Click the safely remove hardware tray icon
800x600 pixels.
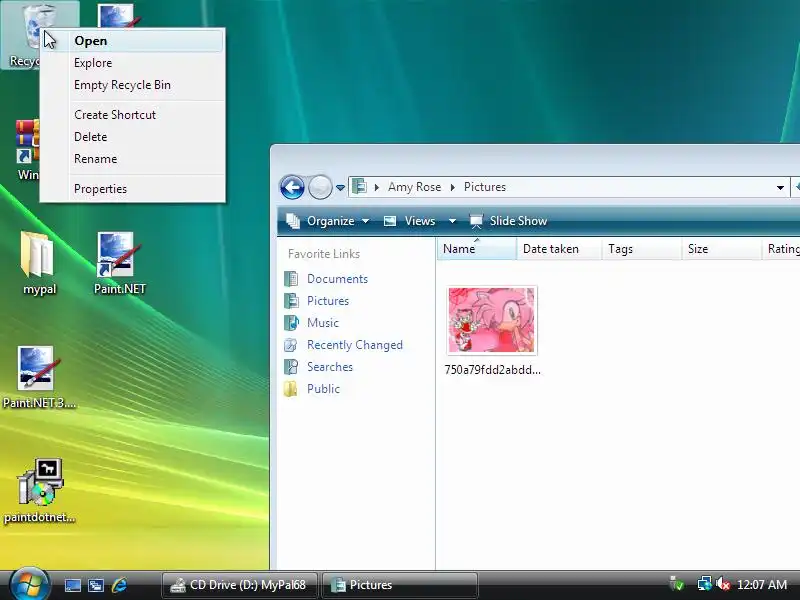pos(677,584)
